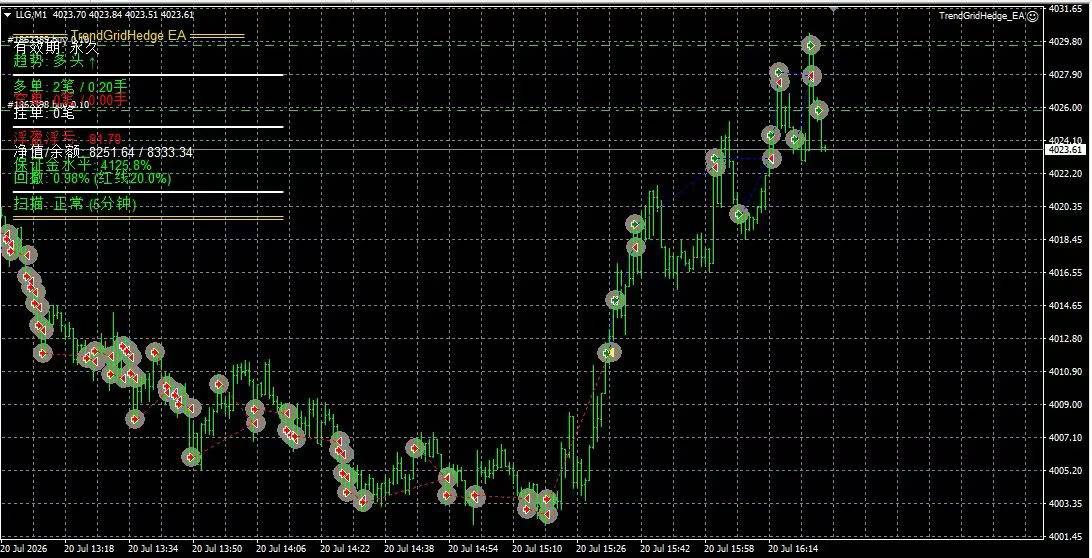This screenshot has height=558, width=1092.
Task: Click the 4016.55 price scale label
Action: 1066,273
